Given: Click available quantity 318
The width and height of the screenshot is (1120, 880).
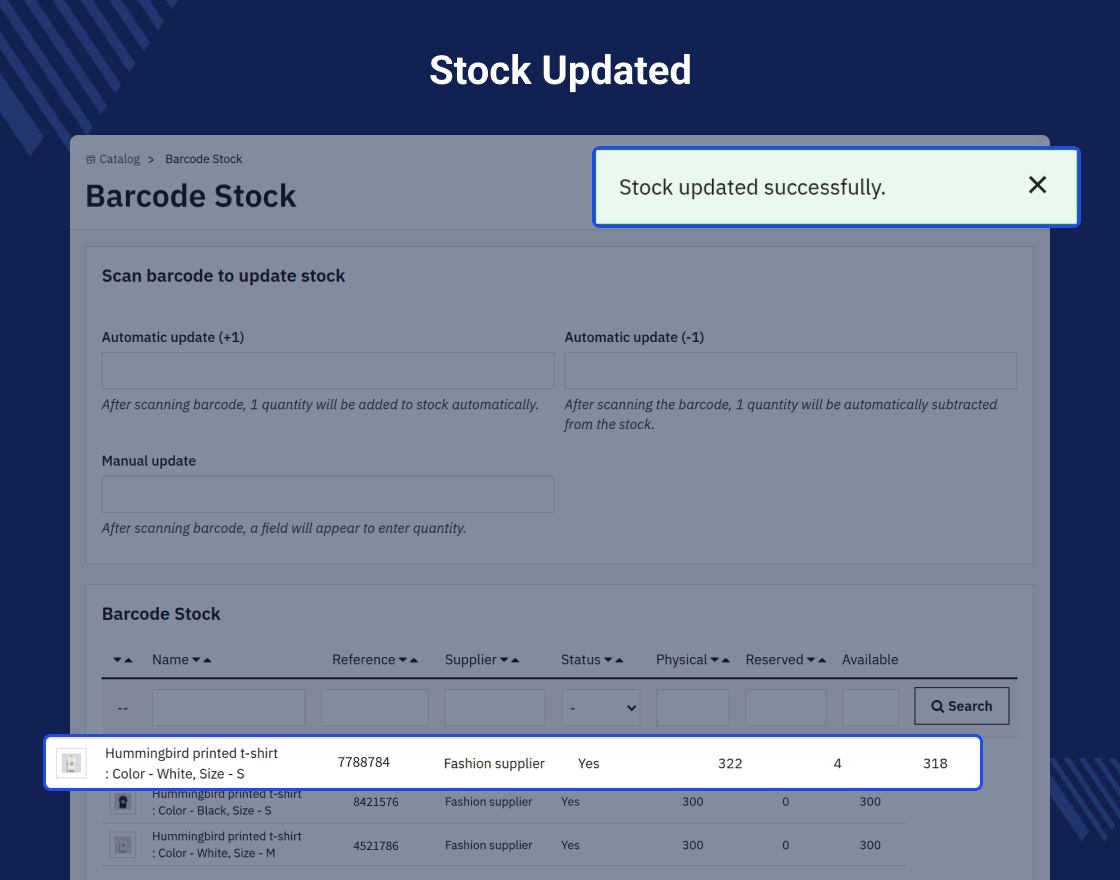Looking at the screenshot, I should 935,764.
